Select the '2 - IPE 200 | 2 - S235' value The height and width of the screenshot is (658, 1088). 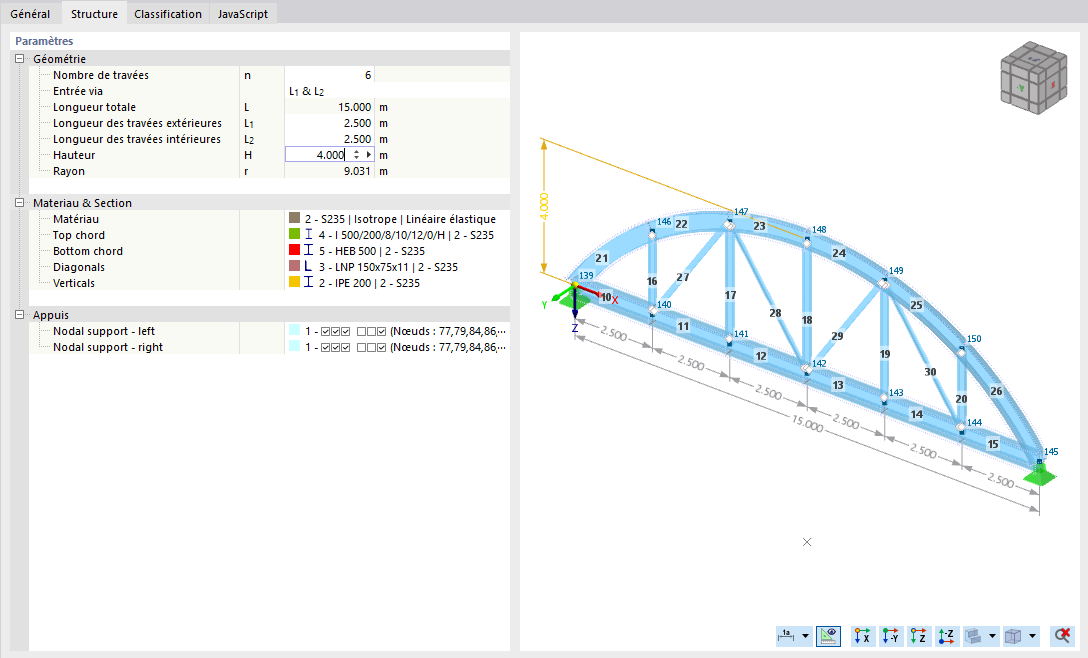pyautogui.click(x=369, y=282)
